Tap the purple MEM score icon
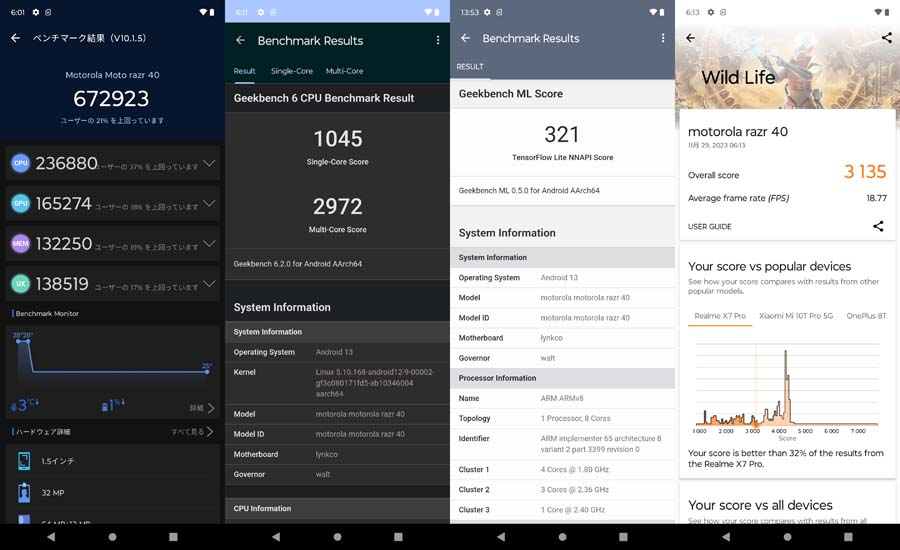Viewport: 900px width, 550px height. pyautogui.click(x=21, y=243)
